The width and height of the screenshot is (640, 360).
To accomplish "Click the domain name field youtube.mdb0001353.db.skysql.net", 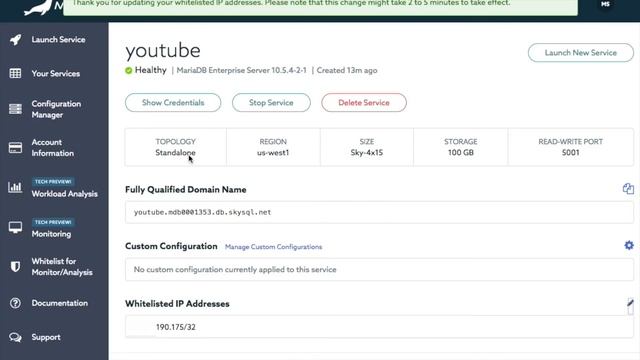I will 379,212.
